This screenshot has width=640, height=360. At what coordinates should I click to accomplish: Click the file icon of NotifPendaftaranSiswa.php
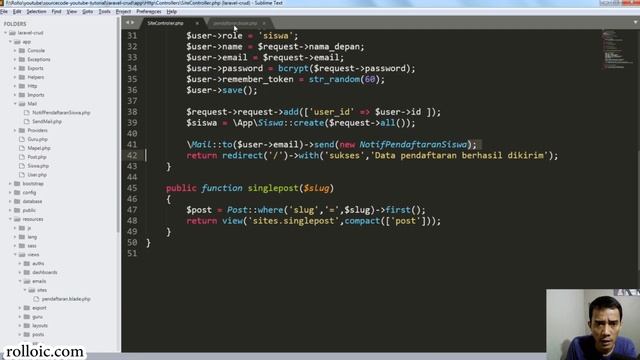[27, 113]
